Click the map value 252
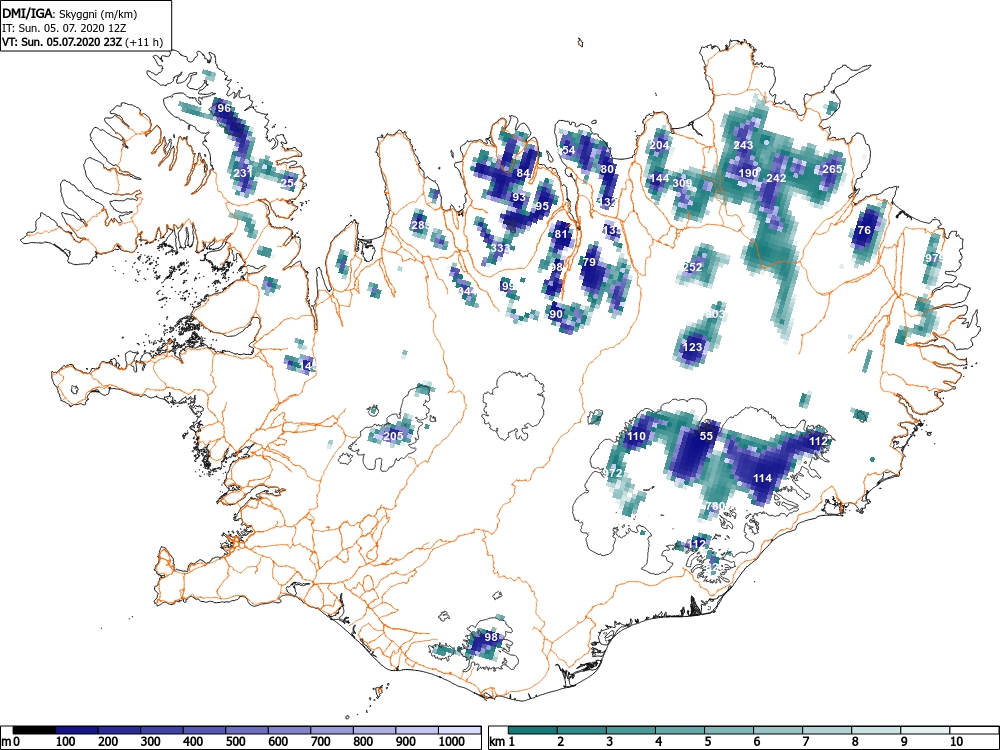The image size is (1000, 750). [x=693, y=267]
